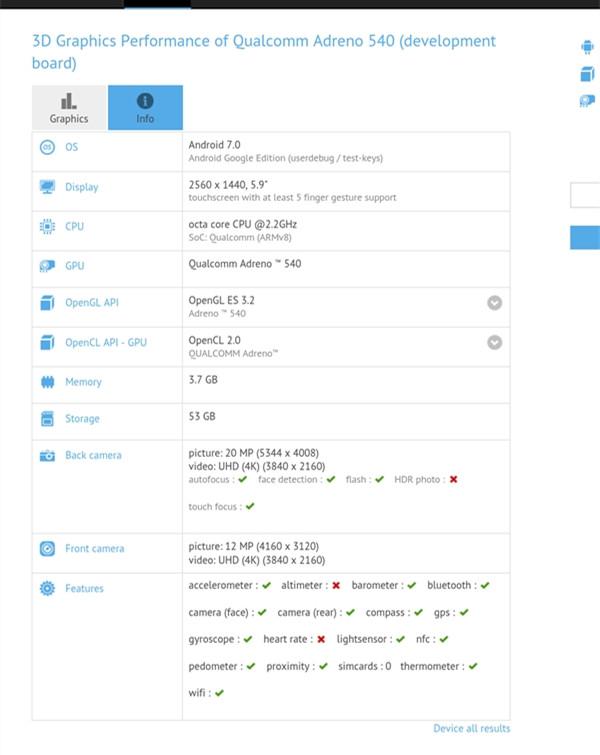Click the Android robot icon at right edge
Viewport: 600px width, 755px height.
pos(586,47)
